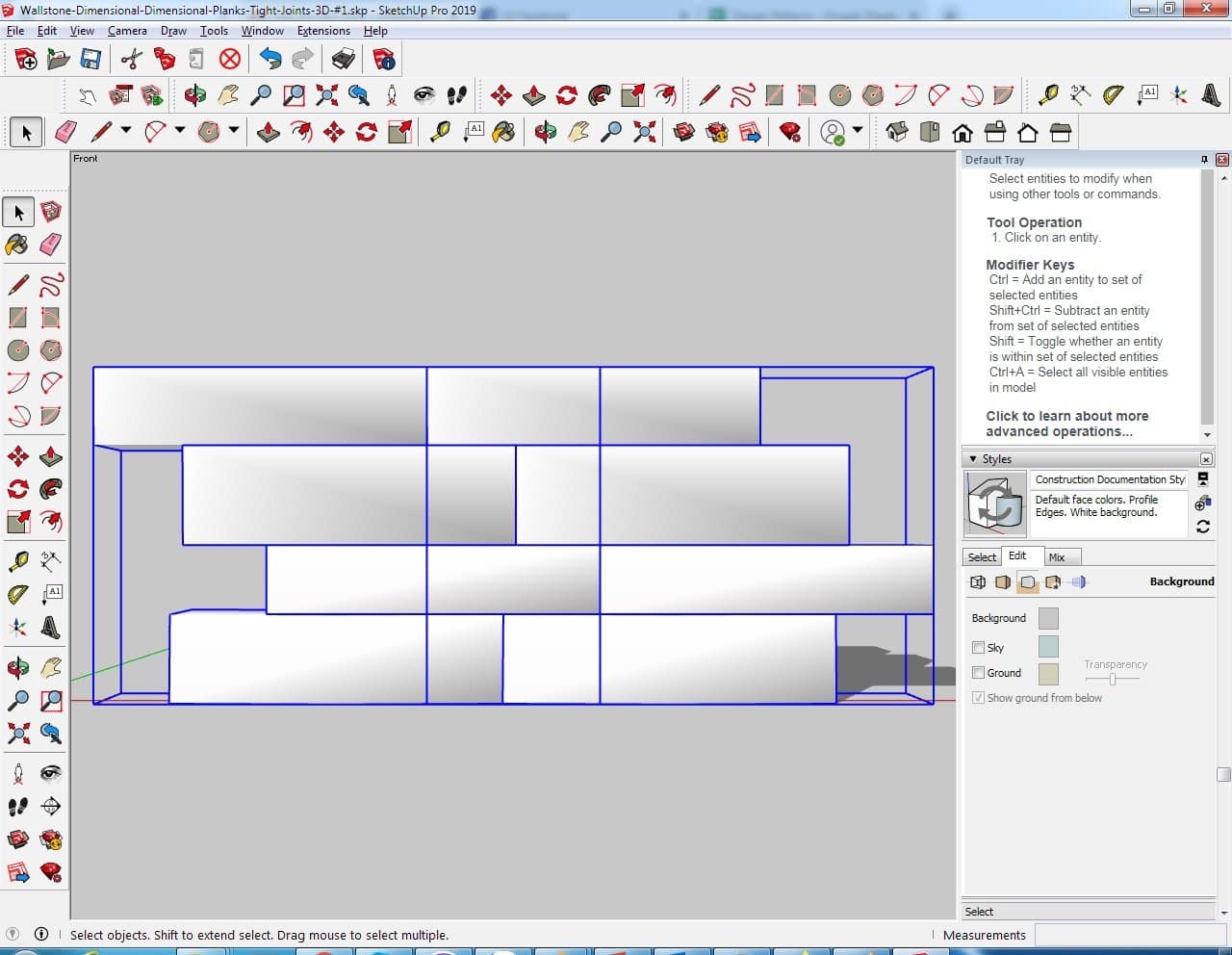The width and height of the screenshot is (1232, 955).
Task: Select the Paint Bucket tool
Action: point(17,245)
